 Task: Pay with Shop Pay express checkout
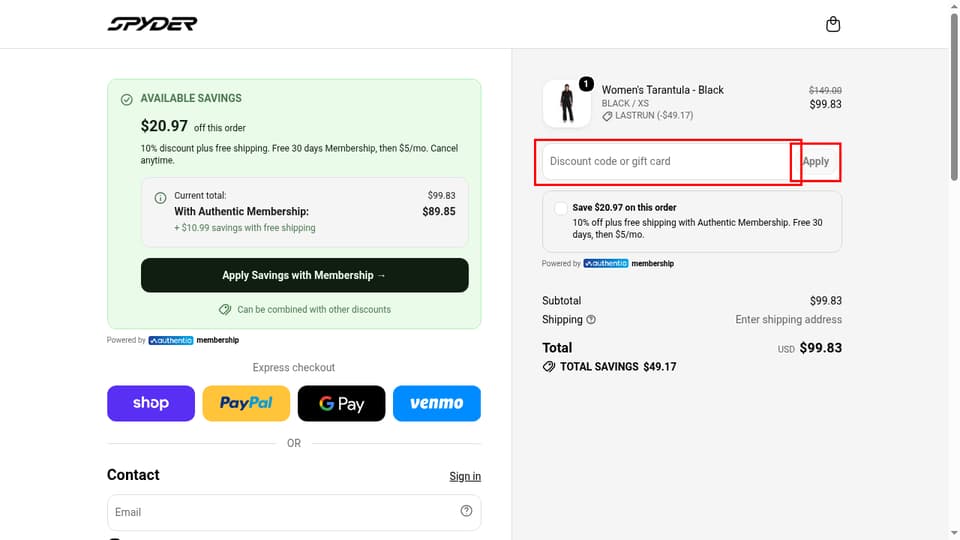pyautogui.click(x=151, y=403)
